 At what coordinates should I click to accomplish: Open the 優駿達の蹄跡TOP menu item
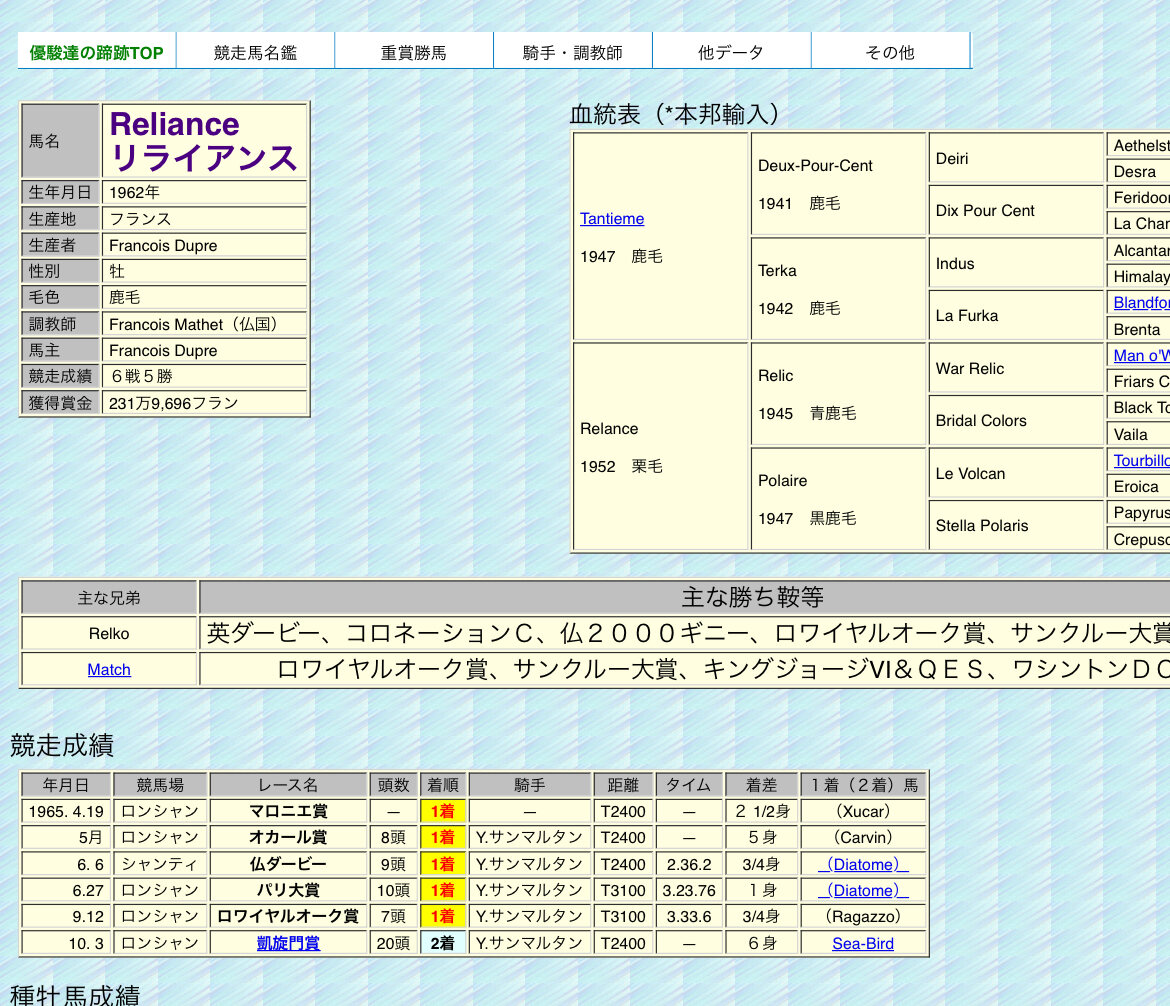(96, 52)
